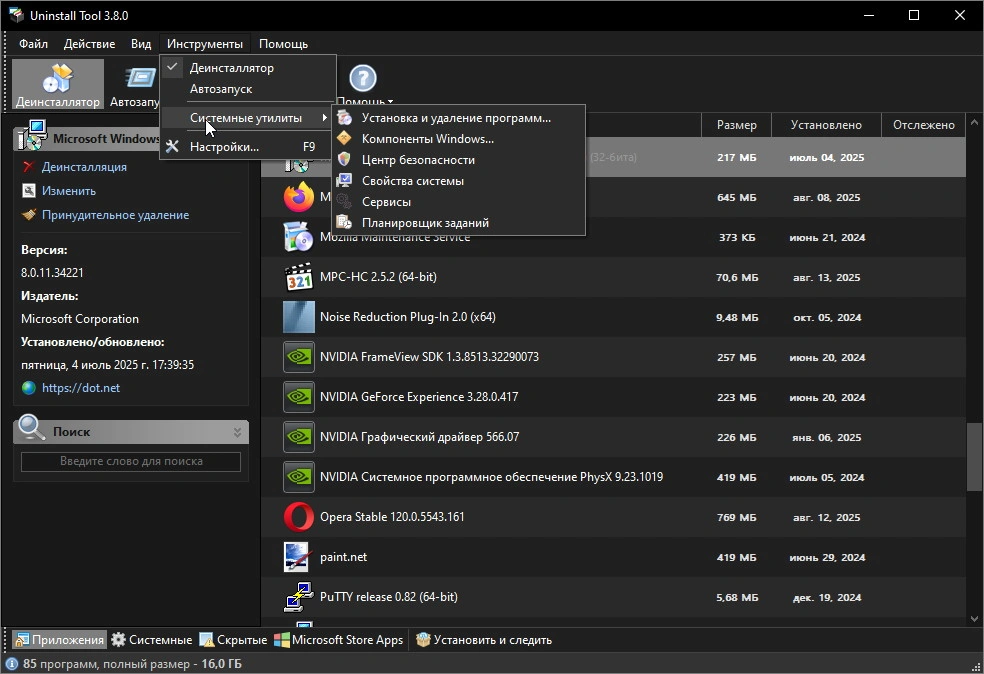Viewport: 984px width, 674px height.
Task: Click the Установка и удаление программ icon
Action: tap(344, 117)
